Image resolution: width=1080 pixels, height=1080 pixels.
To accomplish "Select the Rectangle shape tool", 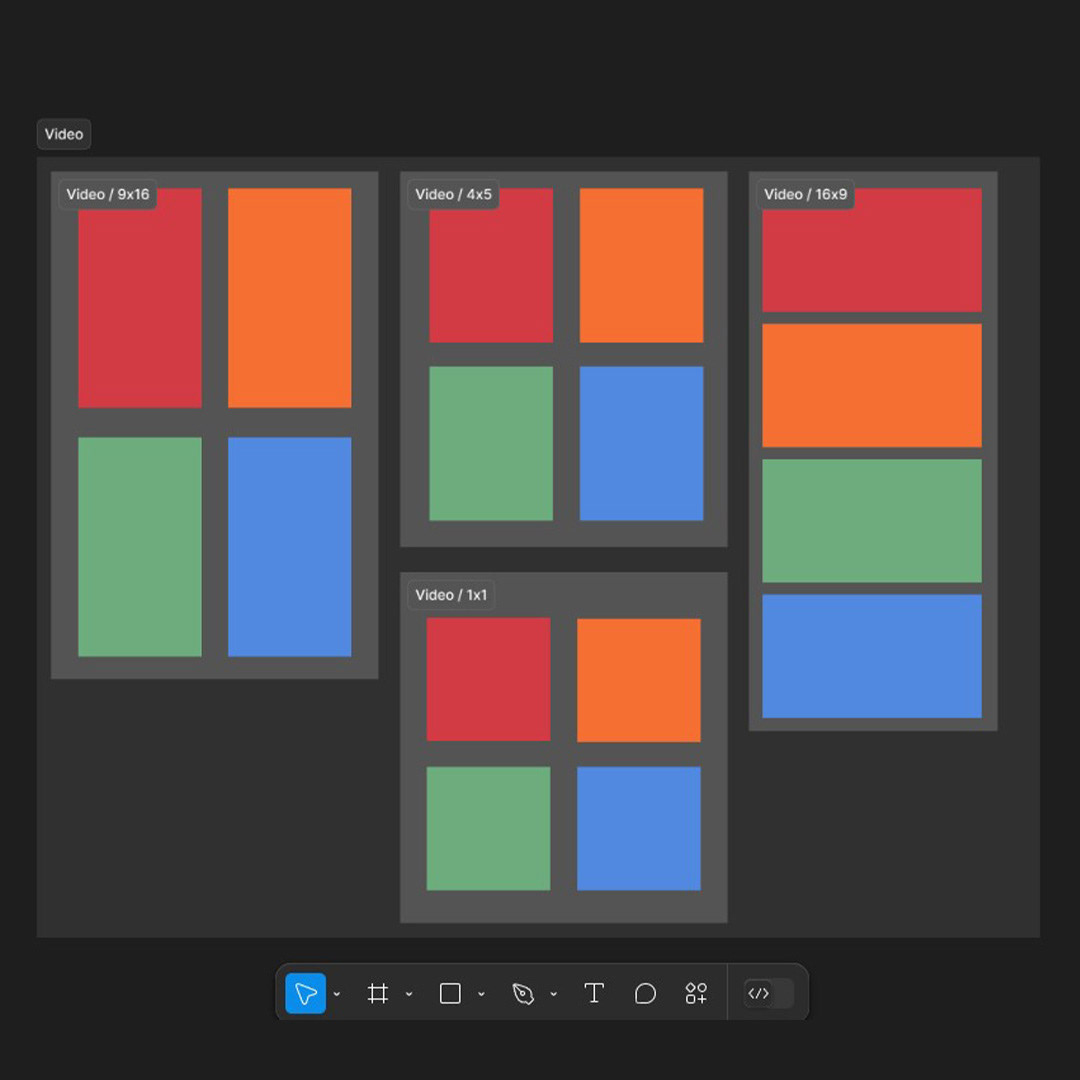I will click(450, 993).
